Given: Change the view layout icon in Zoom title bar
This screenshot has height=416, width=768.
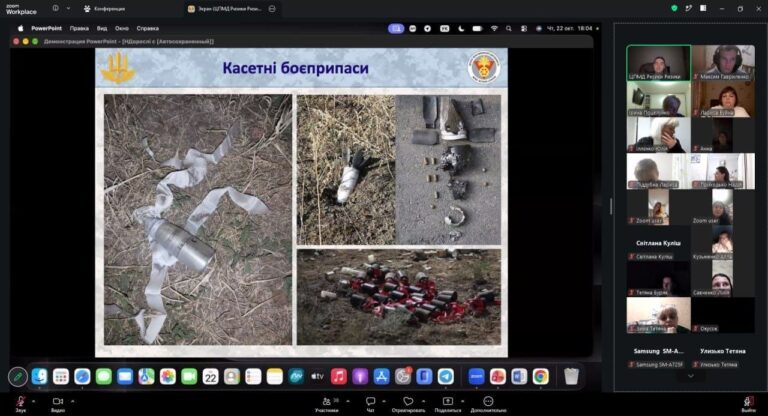Looking at the screenshot, I should point(703,8).
